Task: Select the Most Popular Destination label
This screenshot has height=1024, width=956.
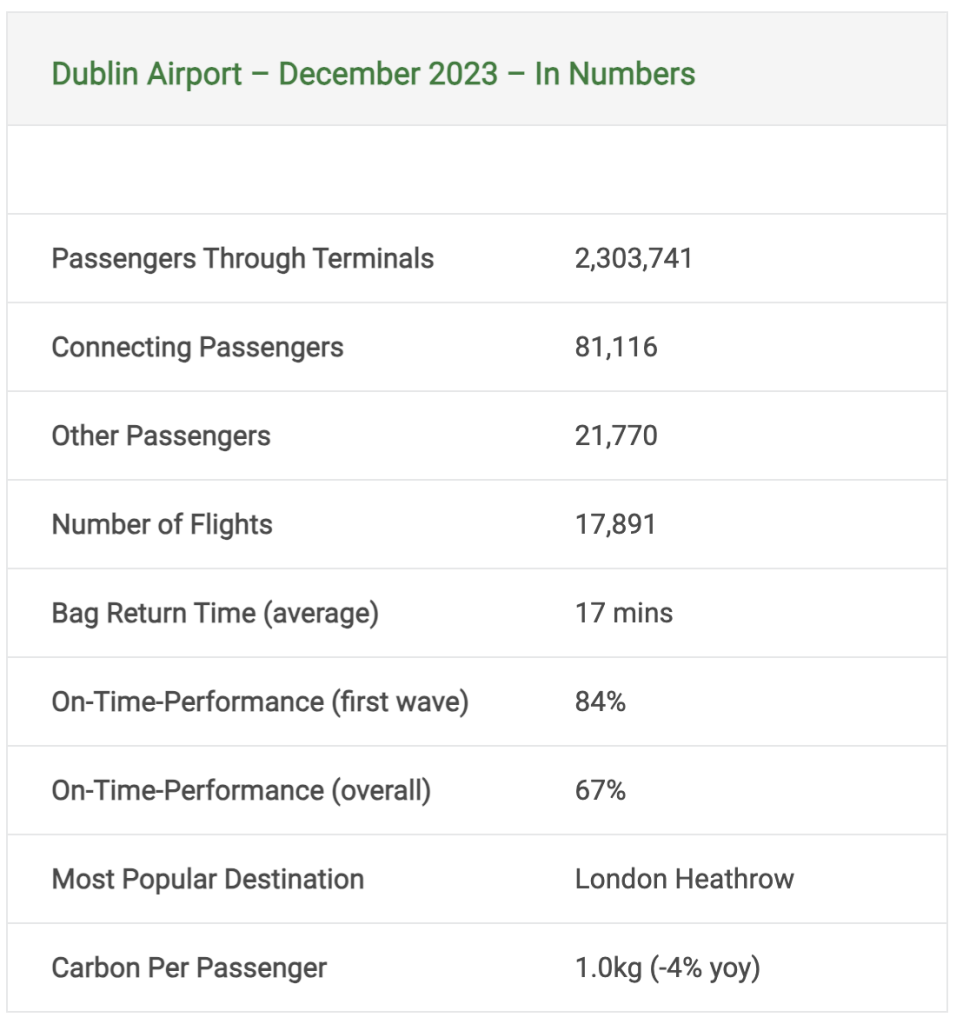Action: tap(208, 880)
